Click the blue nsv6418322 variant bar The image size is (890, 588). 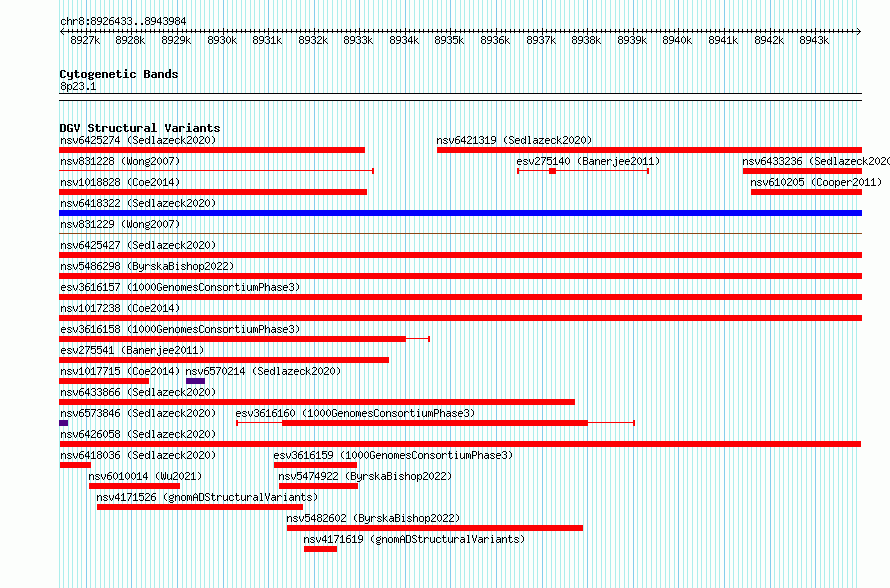point(460,213)
